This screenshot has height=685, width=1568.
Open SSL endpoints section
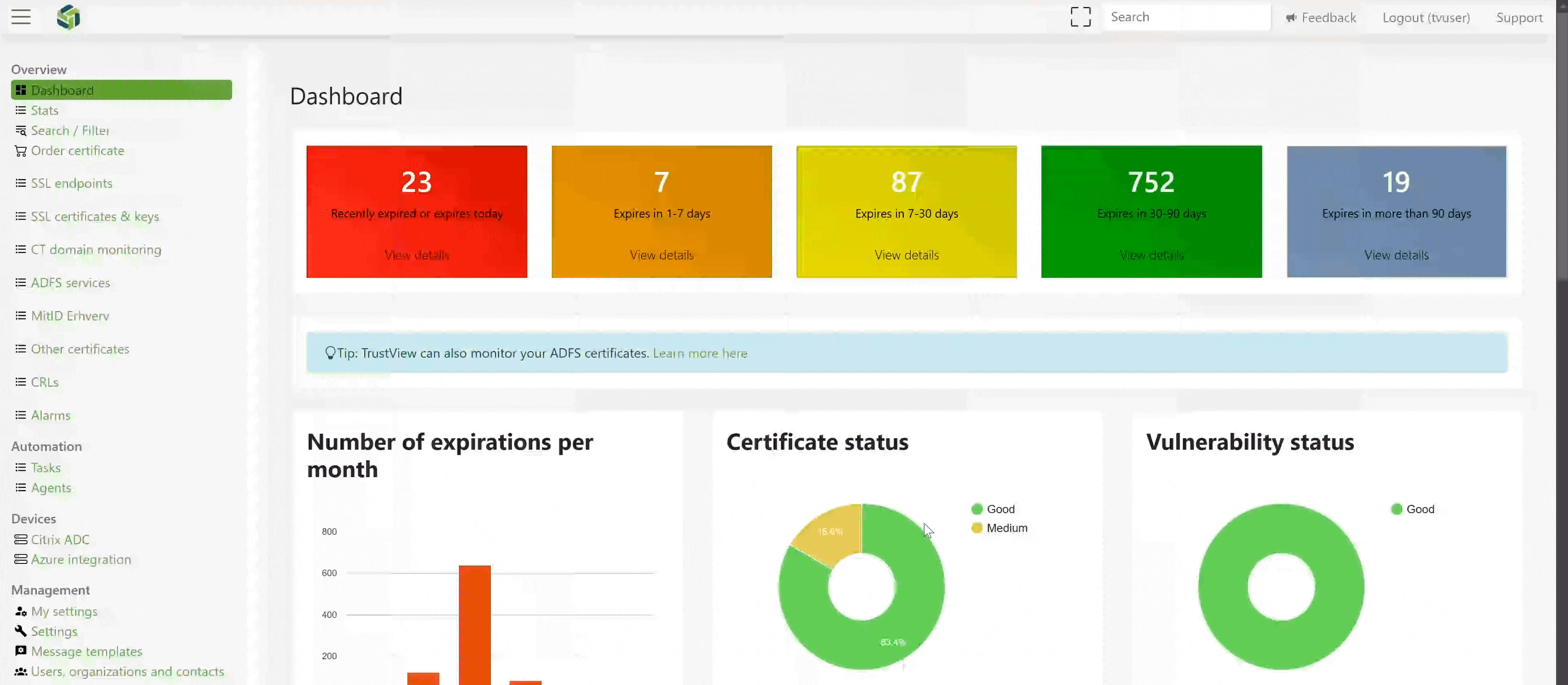coord(71,182)
